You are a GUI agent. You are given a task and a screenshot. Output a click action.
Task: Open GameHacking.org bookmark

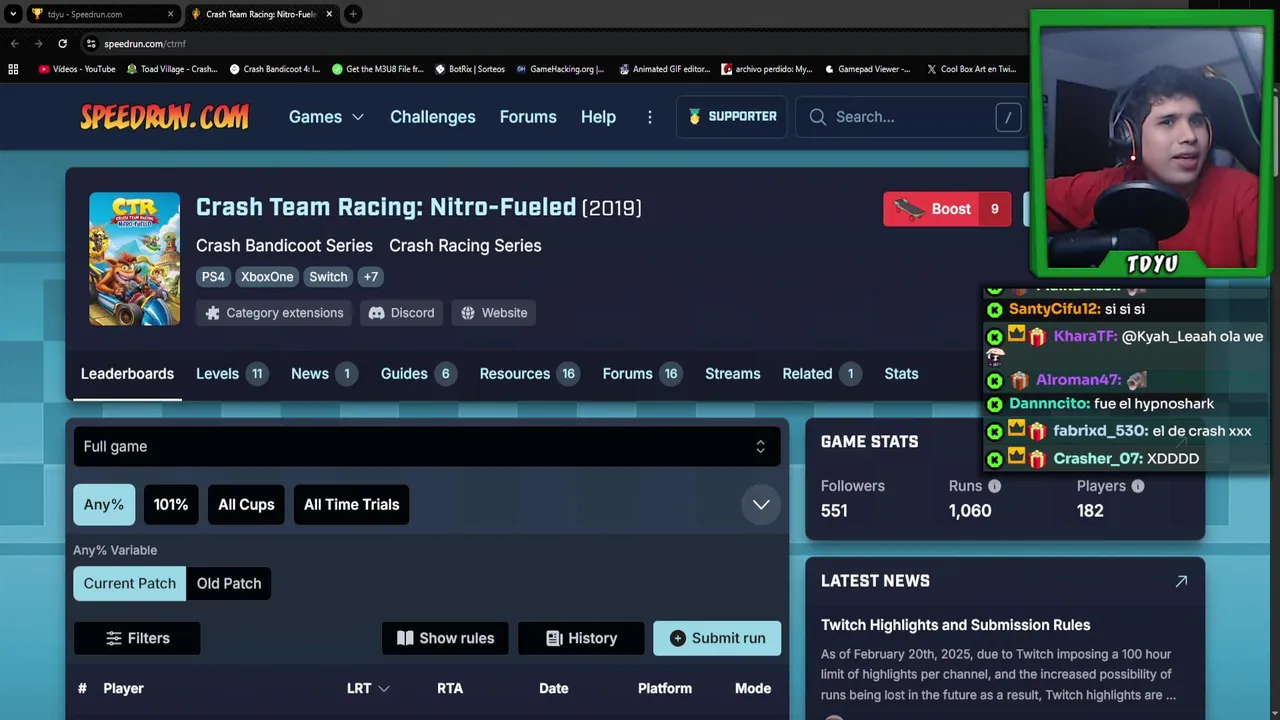(x=560, y=69)
